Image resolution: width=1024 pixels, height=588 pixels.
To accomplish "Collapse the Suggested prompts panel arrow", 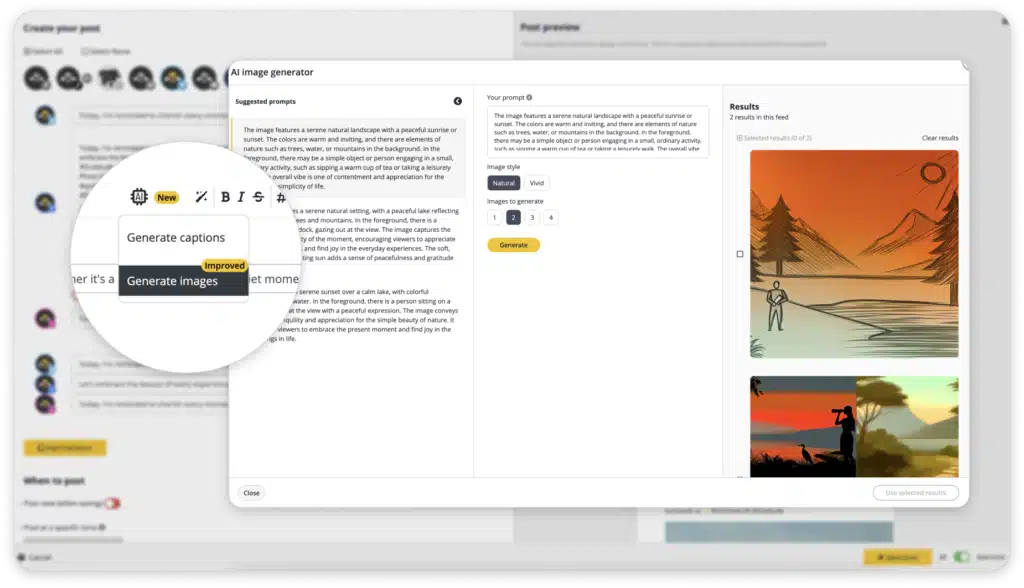I will click(458, 101).
